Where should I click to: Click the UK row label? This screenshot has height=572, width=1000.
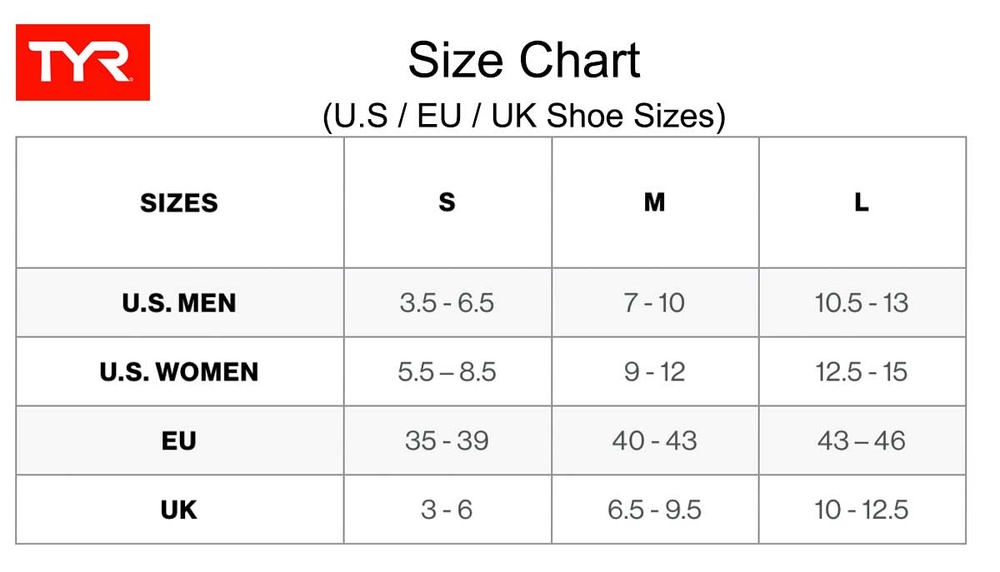point(179,510)
